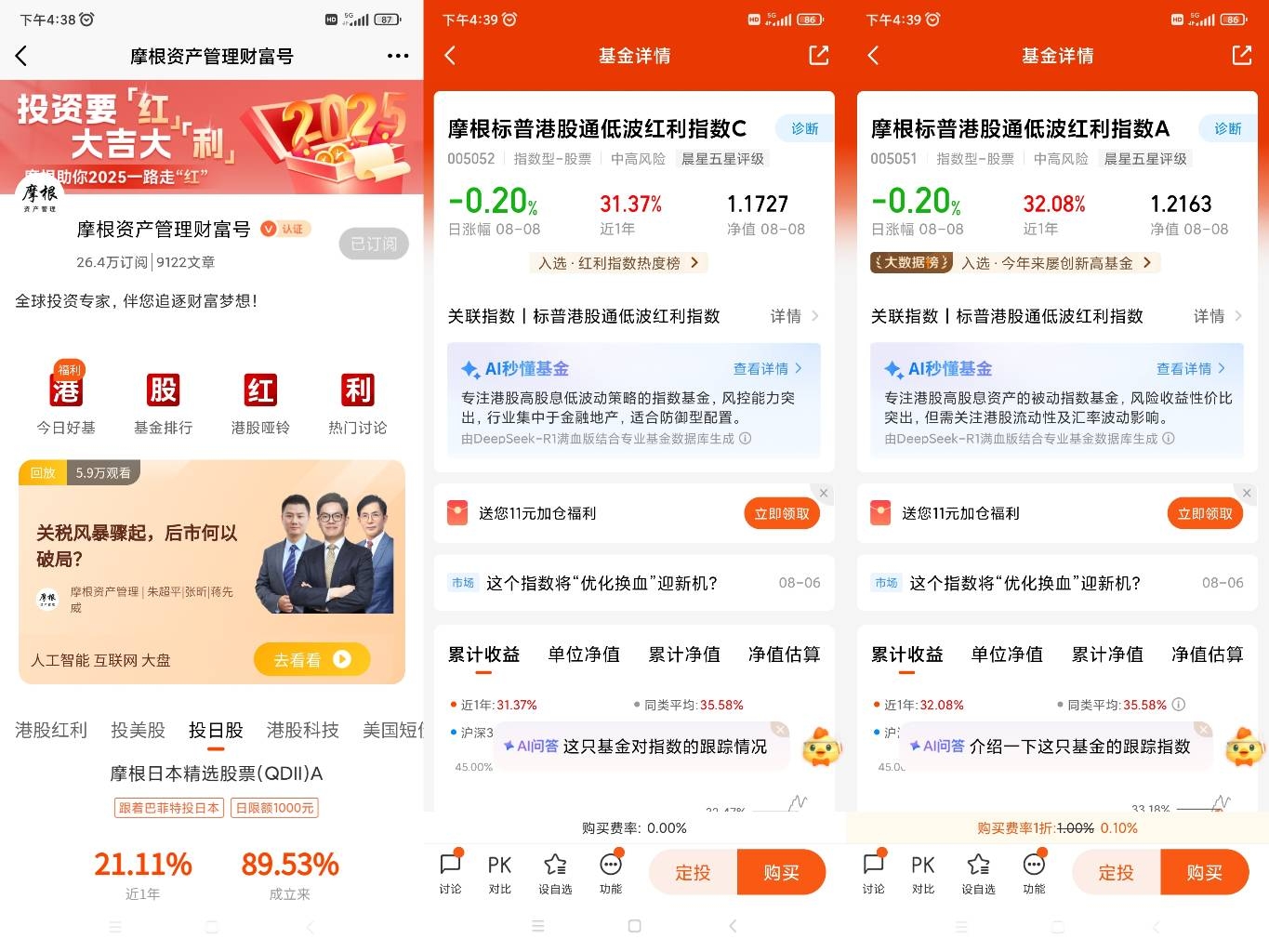The height and width of the screenshot is (952, 1269).
Task: Select the 港股科技 category tab
Action: 303,730
